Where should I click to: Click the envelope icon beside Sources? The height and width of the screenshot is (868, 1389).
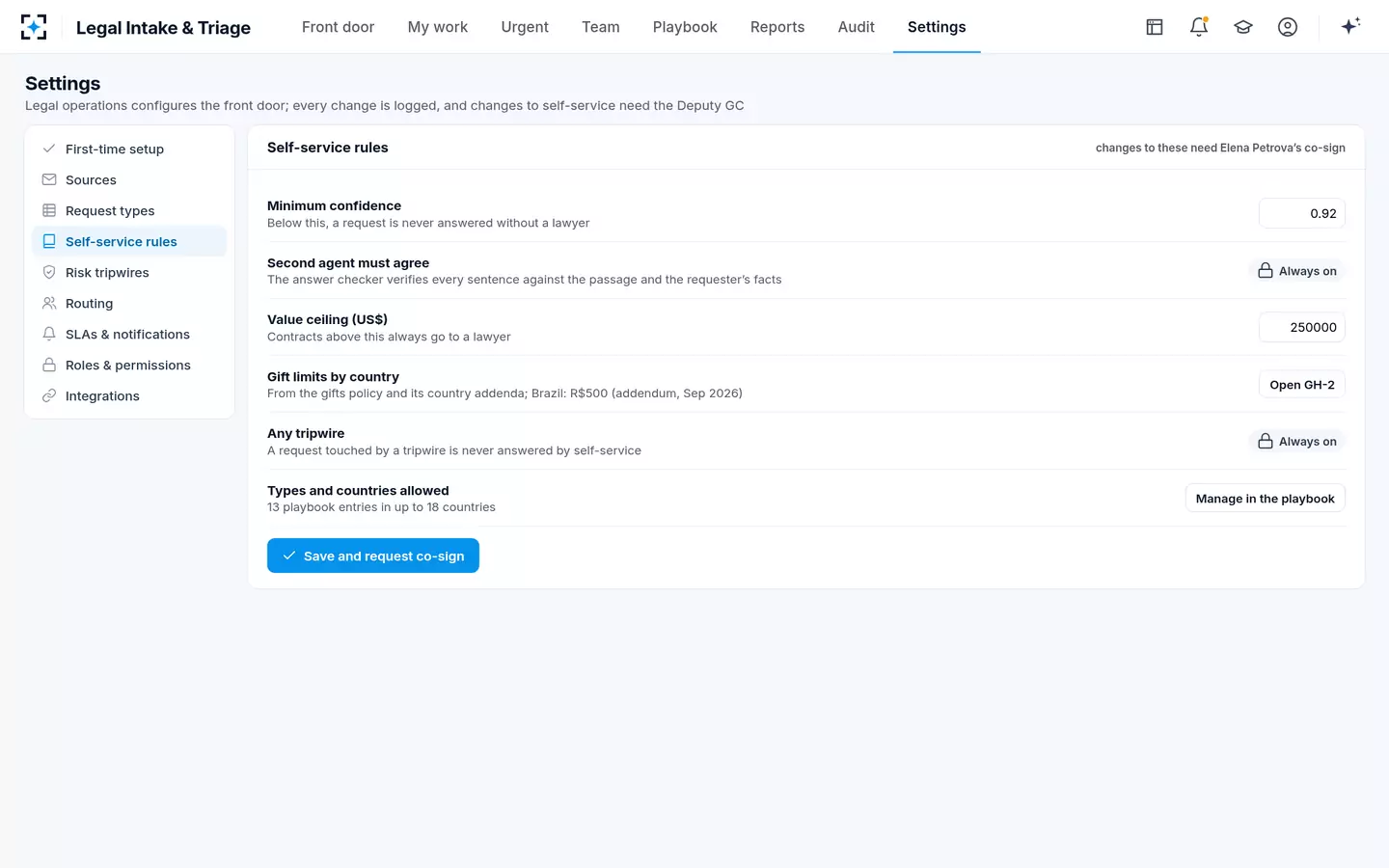pos(49,179)
